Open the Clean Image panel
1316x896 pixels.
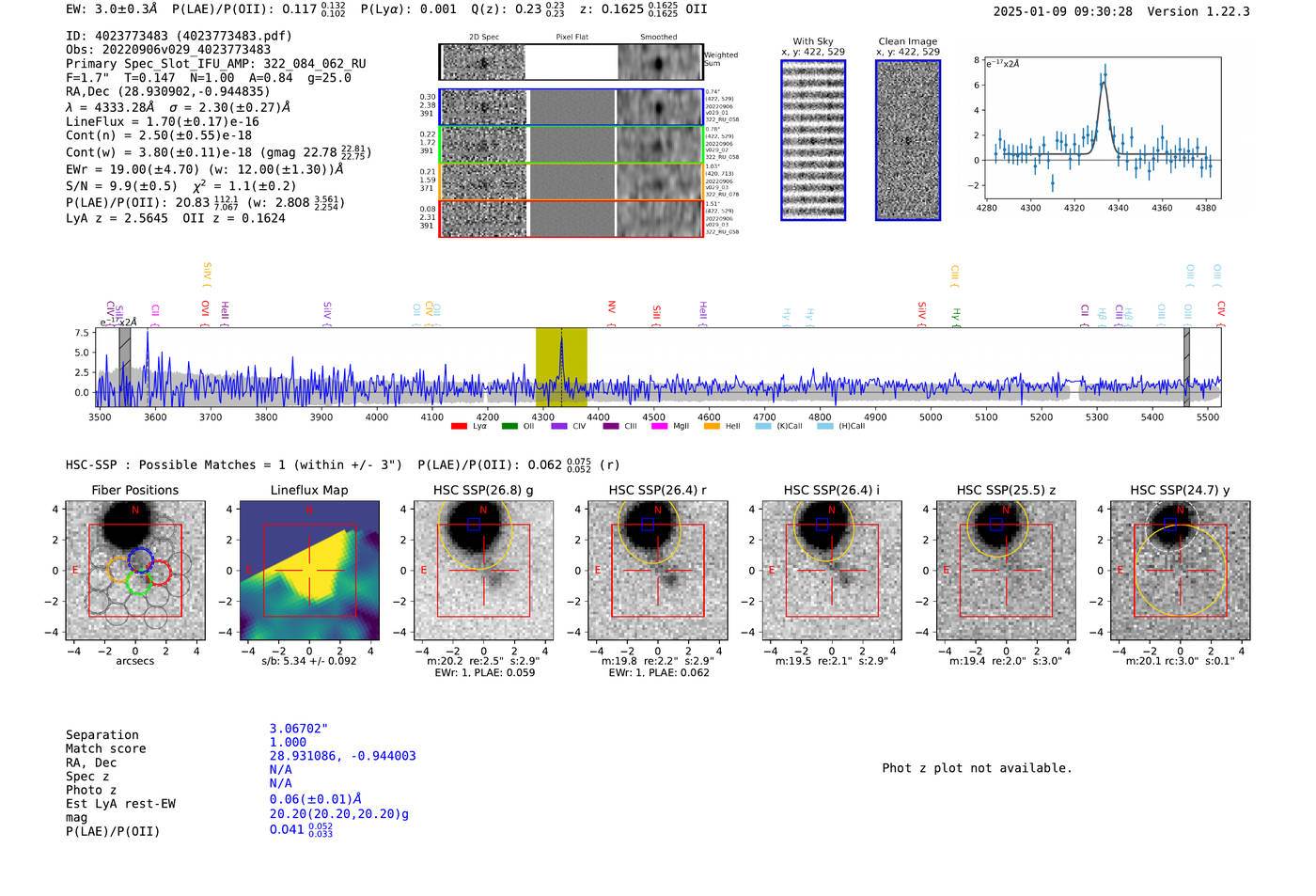[x=908, y=140]
